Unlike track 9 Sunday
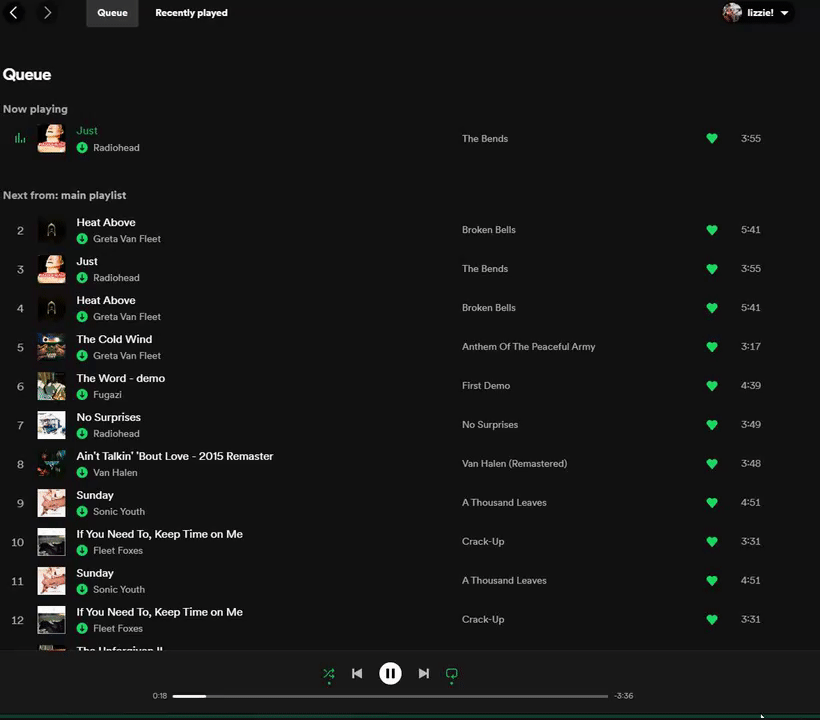Screen dimensions: 820x720 712,502
